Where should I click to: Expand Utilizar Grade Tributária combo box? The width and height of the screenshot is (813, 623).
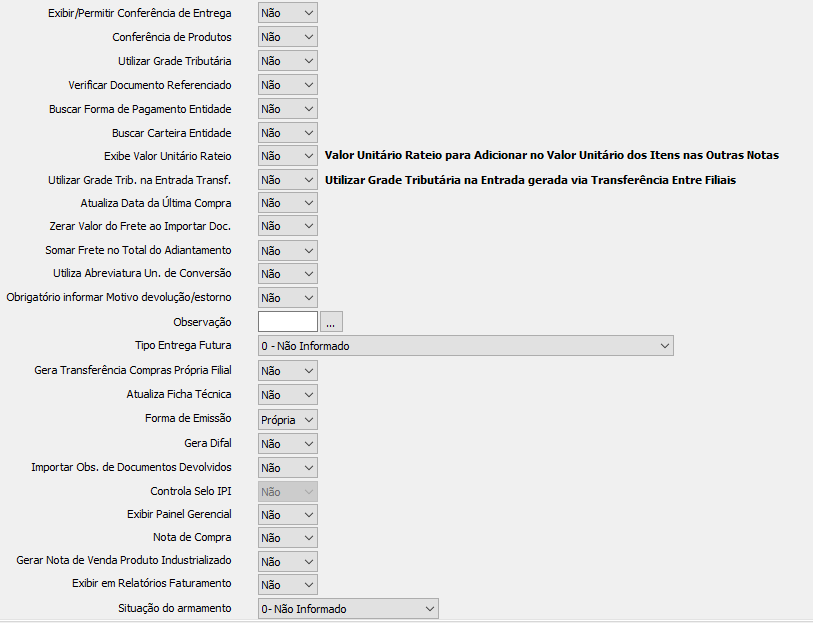click(x=288, y=61)
